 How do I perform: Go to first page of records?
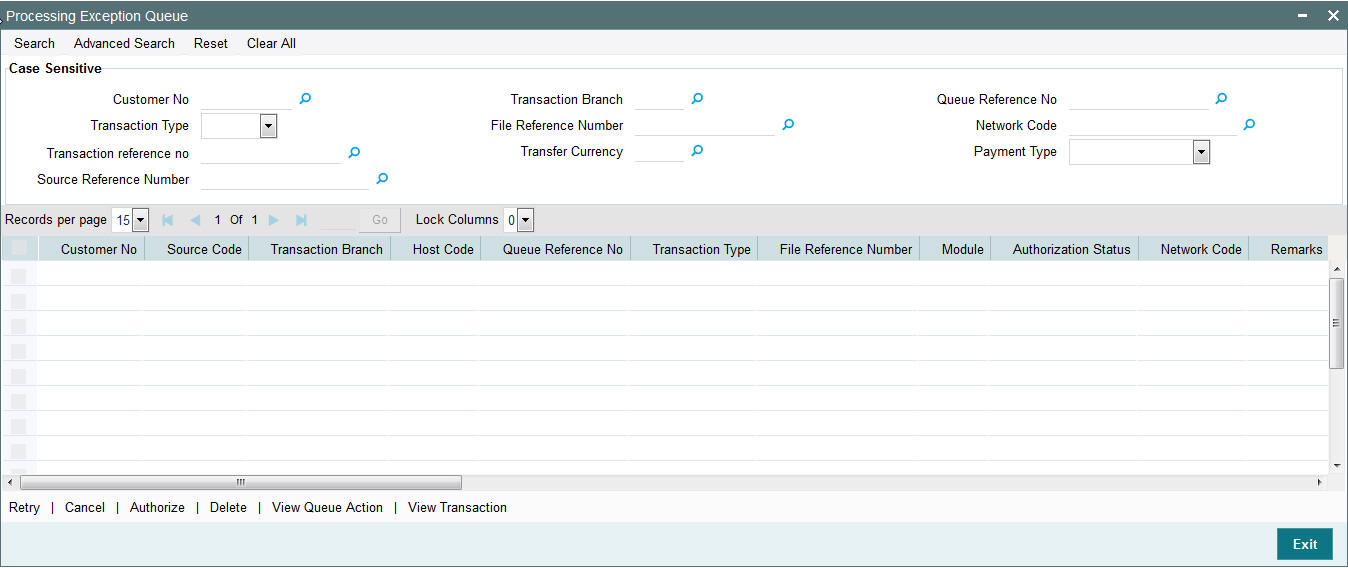point(168,220)
